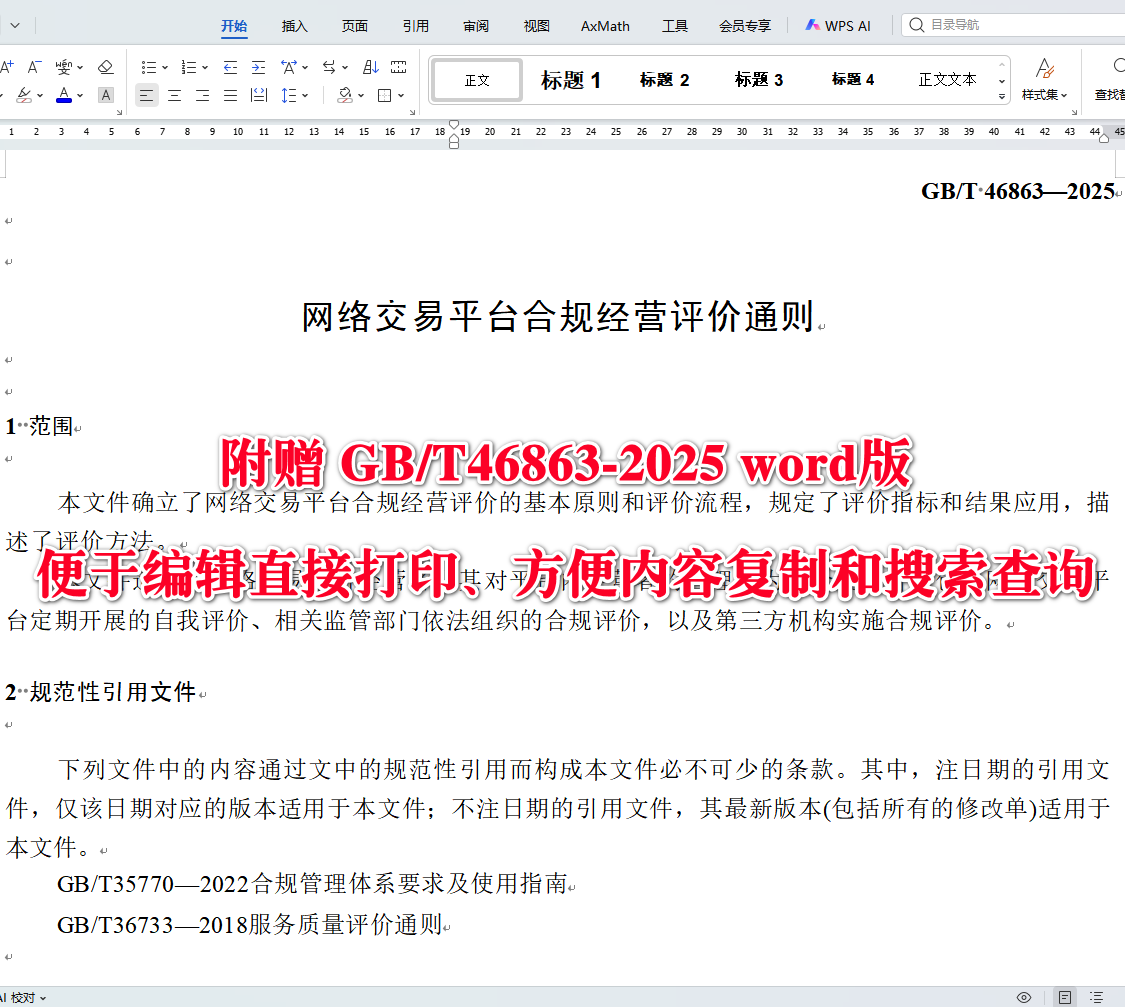
Task: Open the AI 校对 dropdown
Action: point(25,997)
